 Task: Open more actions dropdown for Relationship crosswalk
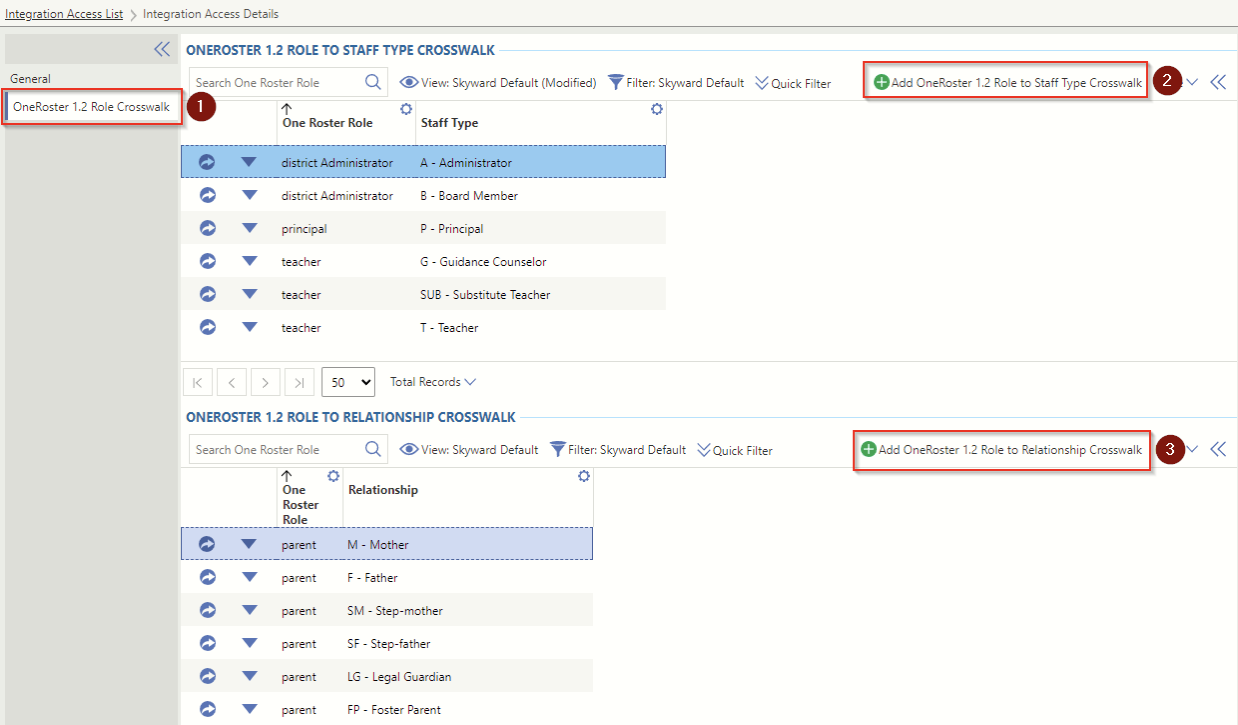tap(1192, 450)
